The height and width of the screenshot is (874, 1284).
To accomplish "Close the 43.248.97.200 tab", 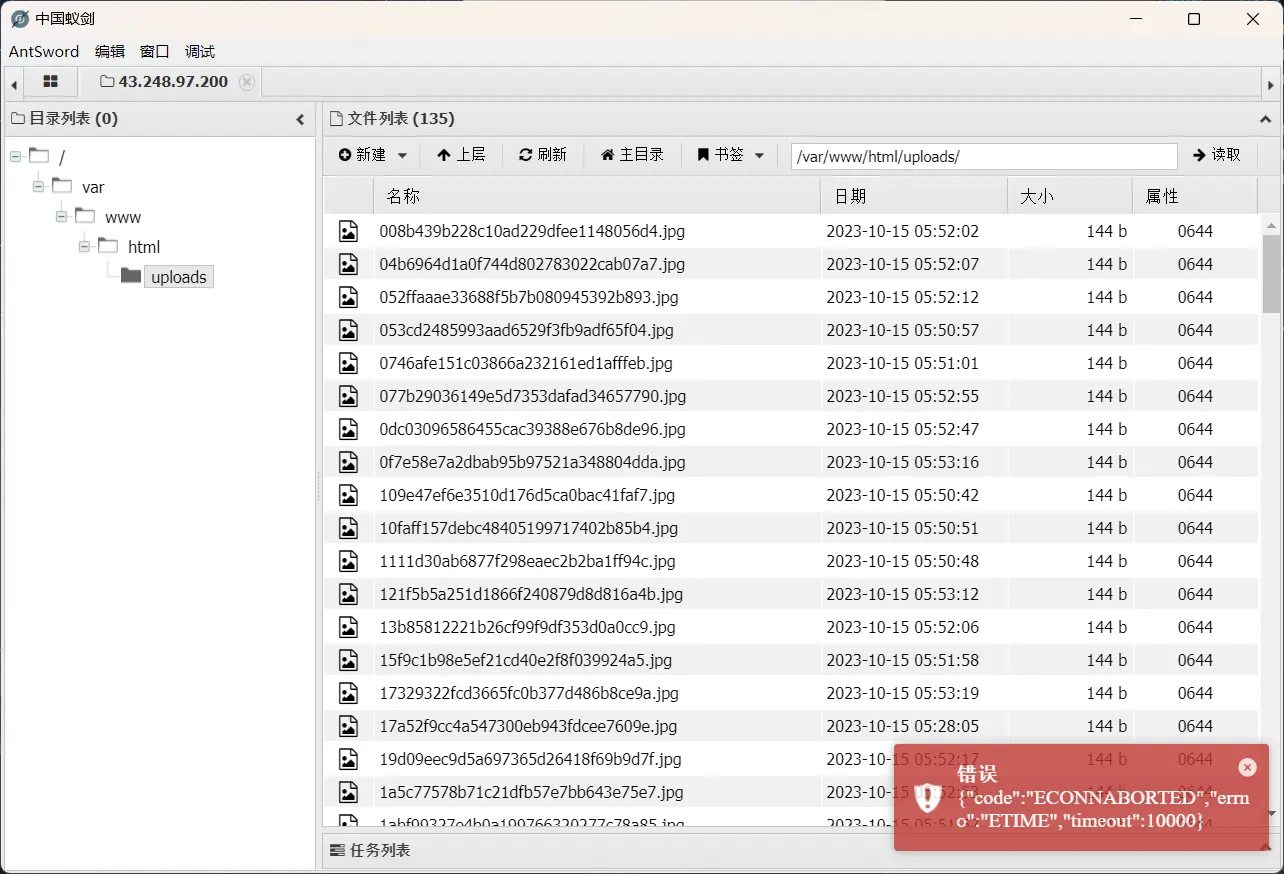I will 247,82.
